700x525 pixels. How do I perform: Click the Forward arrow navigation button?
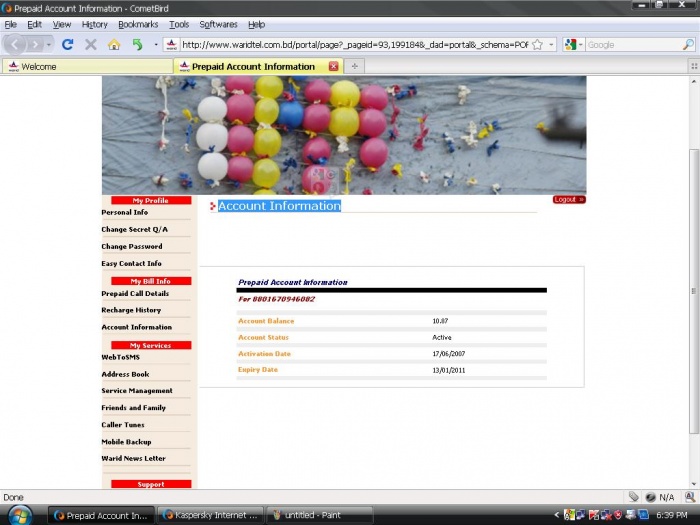click(x=35, y=45)
